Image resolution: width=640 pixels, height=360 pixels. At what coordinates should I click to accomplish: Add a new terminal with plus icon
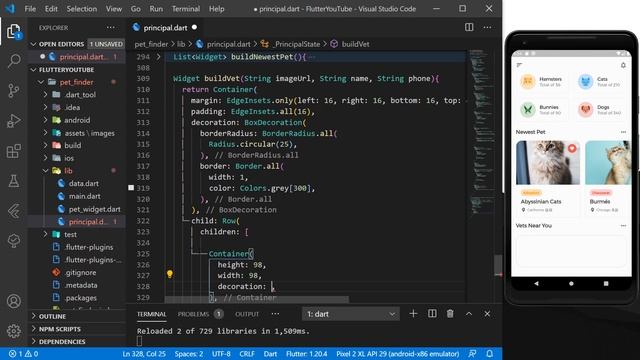[413, 313]
